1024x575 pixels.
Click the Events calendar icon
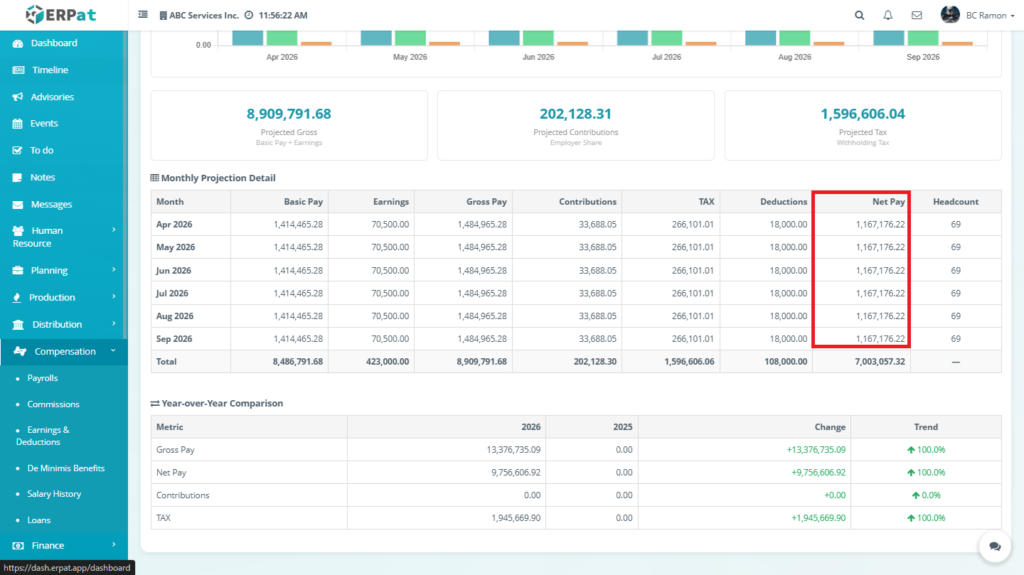point(18,124)
